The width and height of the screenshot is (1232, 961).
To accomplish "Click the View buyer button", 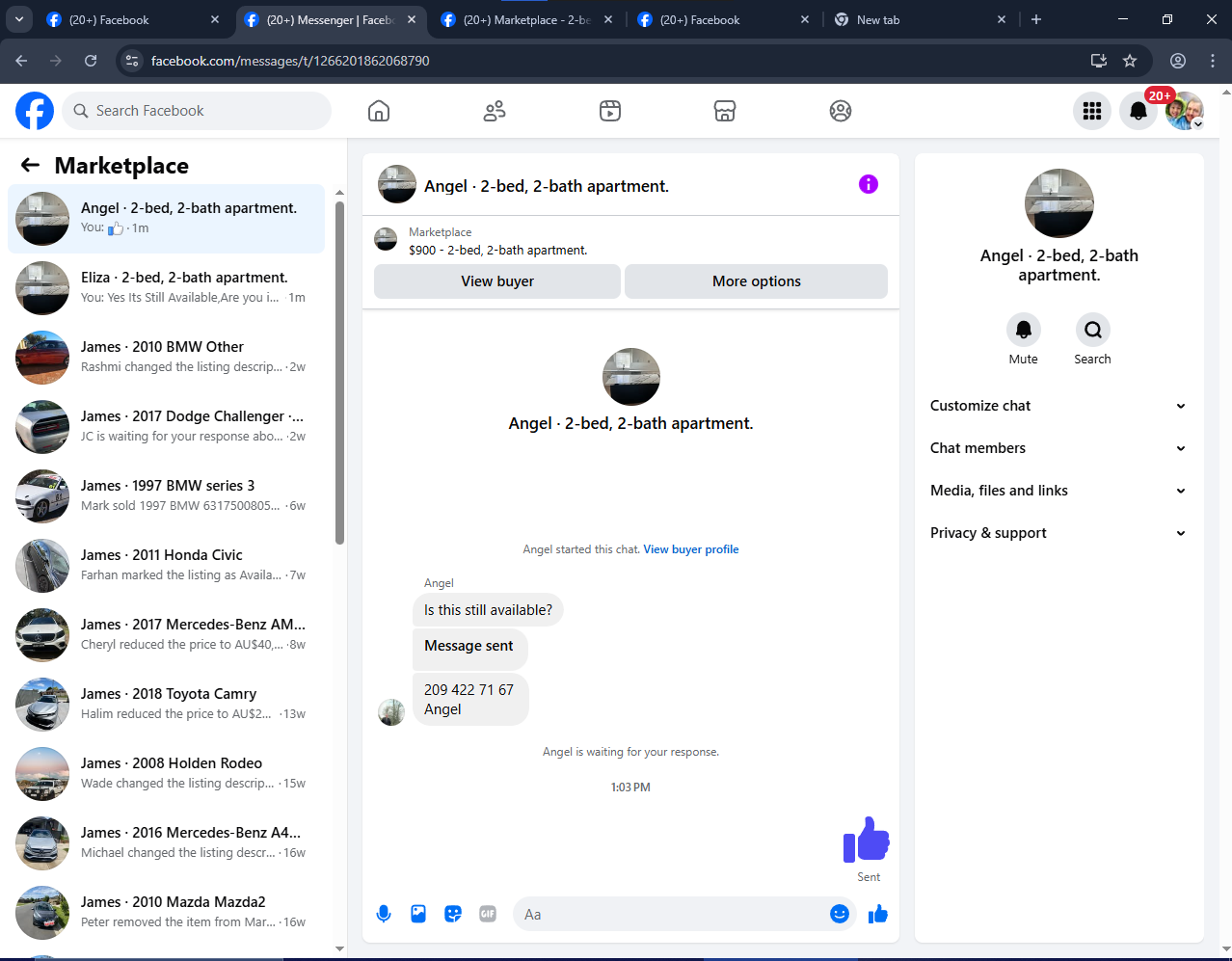I will coord(497,281).
